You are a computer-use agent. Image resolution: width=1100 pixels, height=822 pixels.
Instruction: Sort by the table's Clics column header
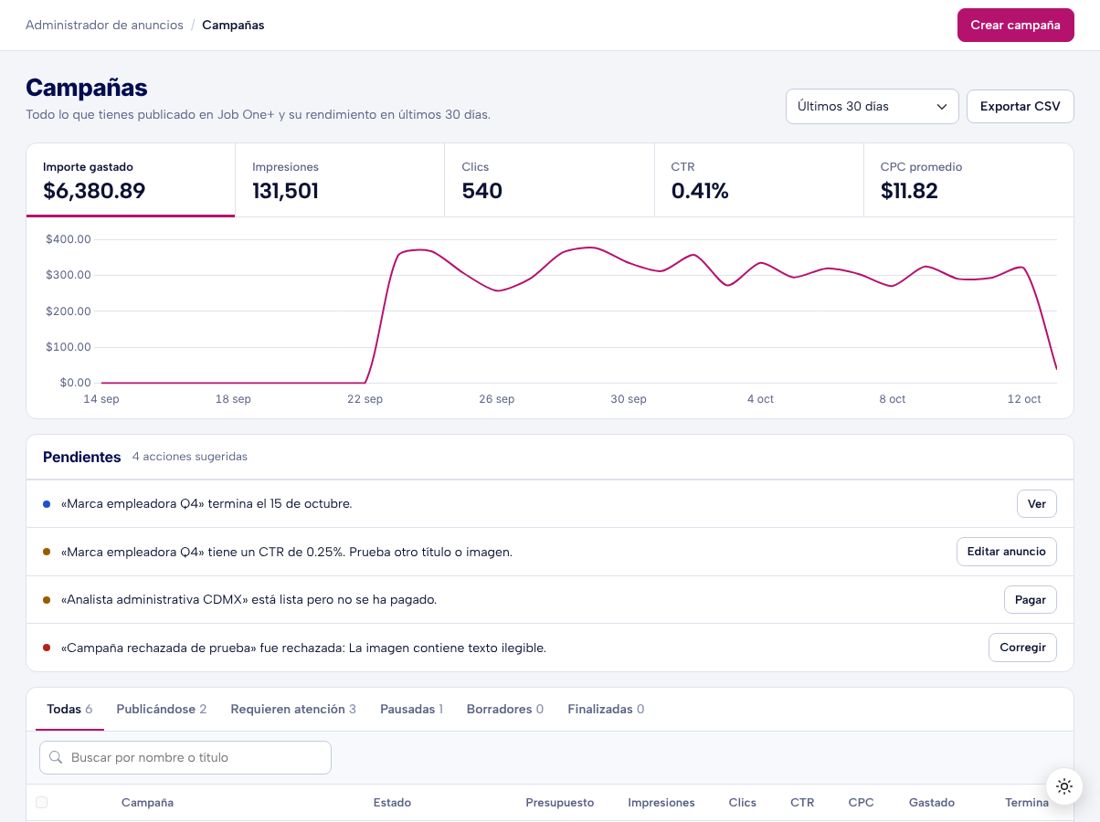pyautogui.click(x=742, y=802)
